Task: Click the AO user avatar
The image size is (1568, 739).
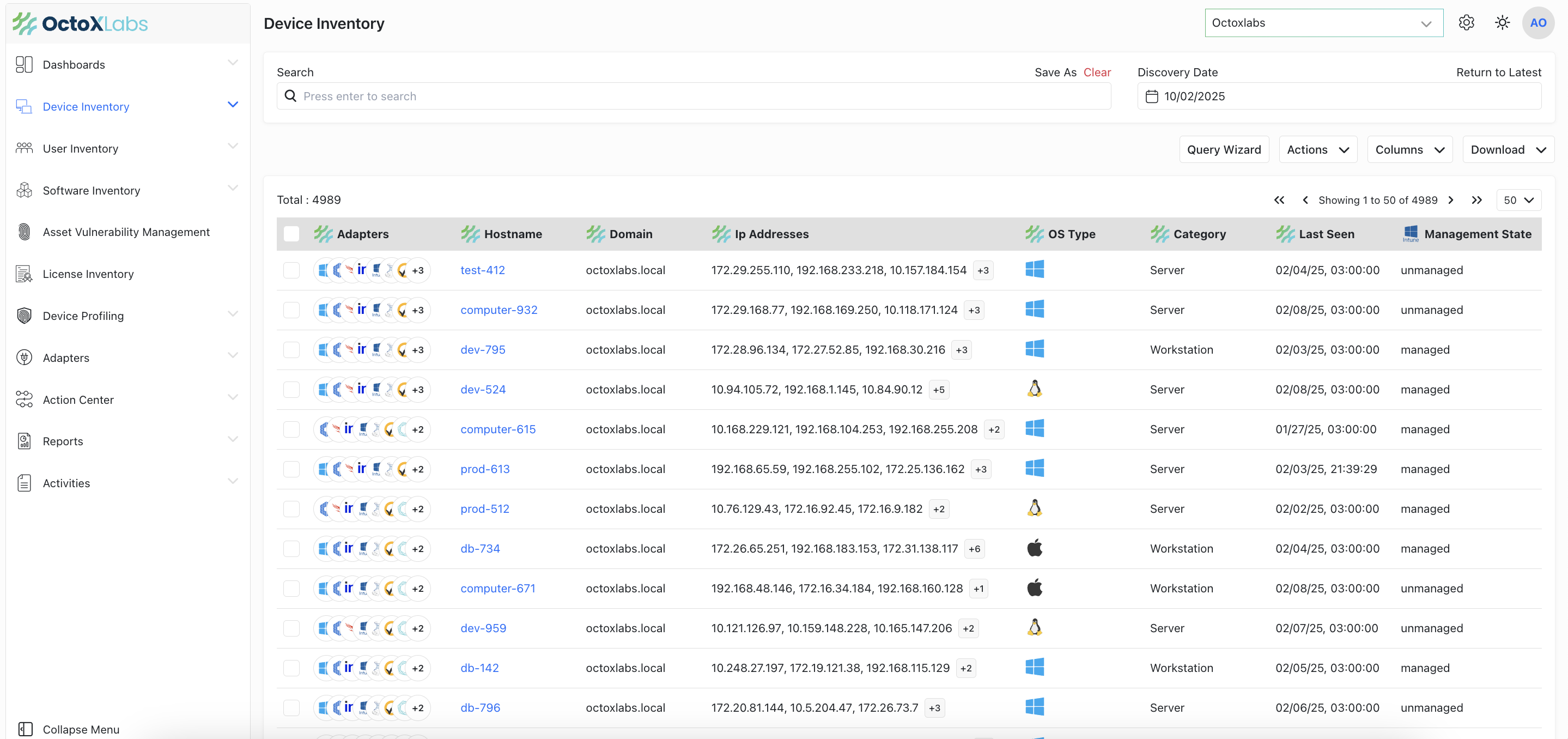Action: point(1537,22)
